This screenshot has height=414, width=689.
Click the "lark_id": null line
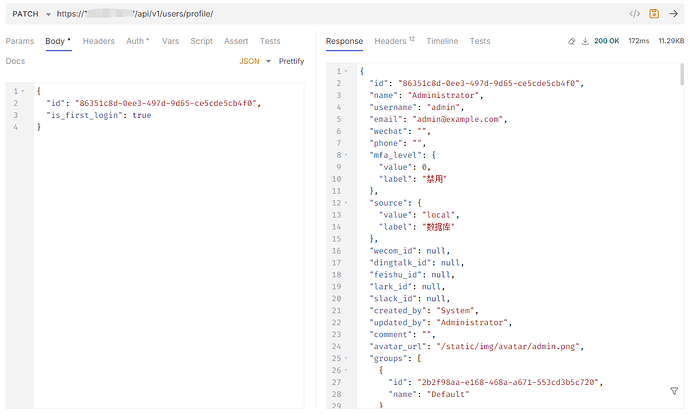[407, 287]
